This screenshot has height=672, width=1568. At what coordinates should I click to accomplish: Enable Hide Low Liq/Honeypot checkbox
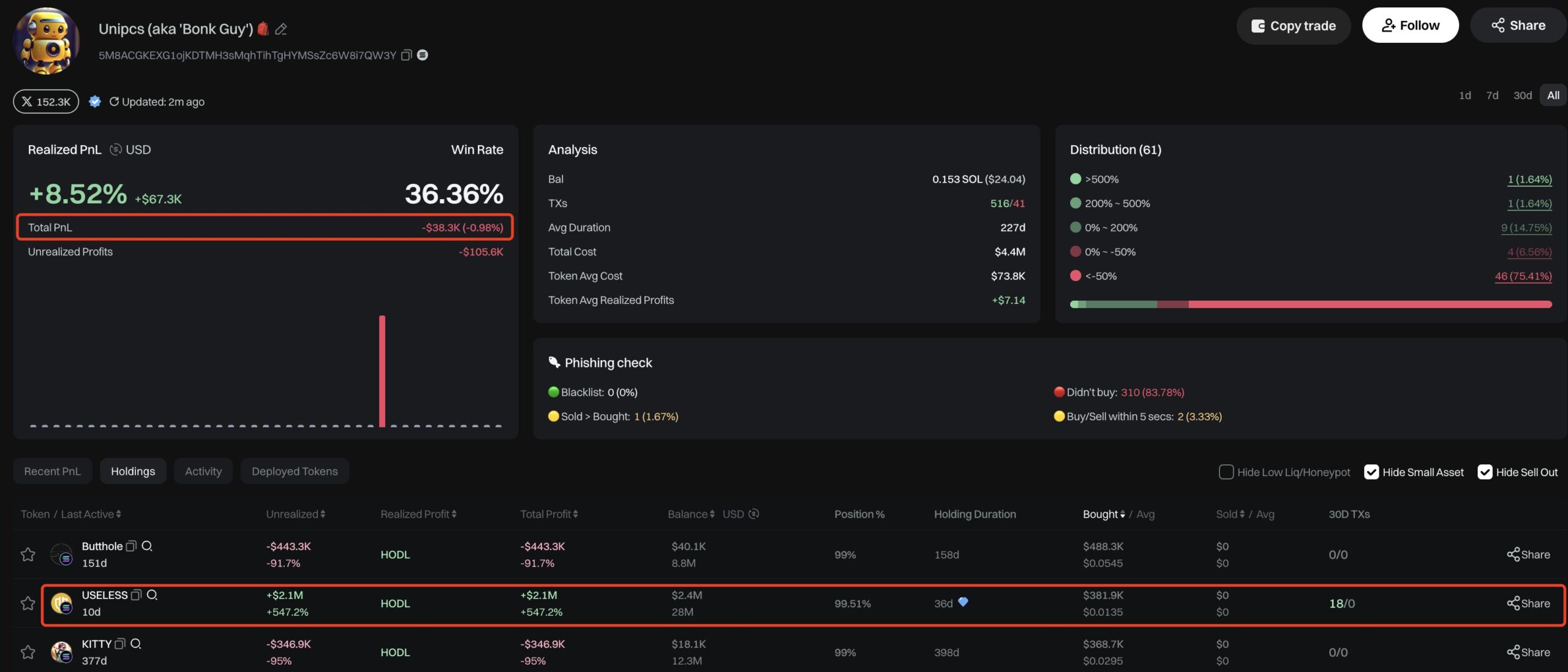(x=1226, y=472)
